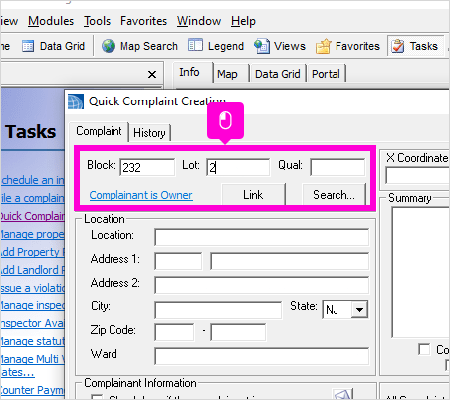The width and height of the screenshot is (450, 400).
Task: Tick the checkbox under Summary box
Action: (424, 349)
